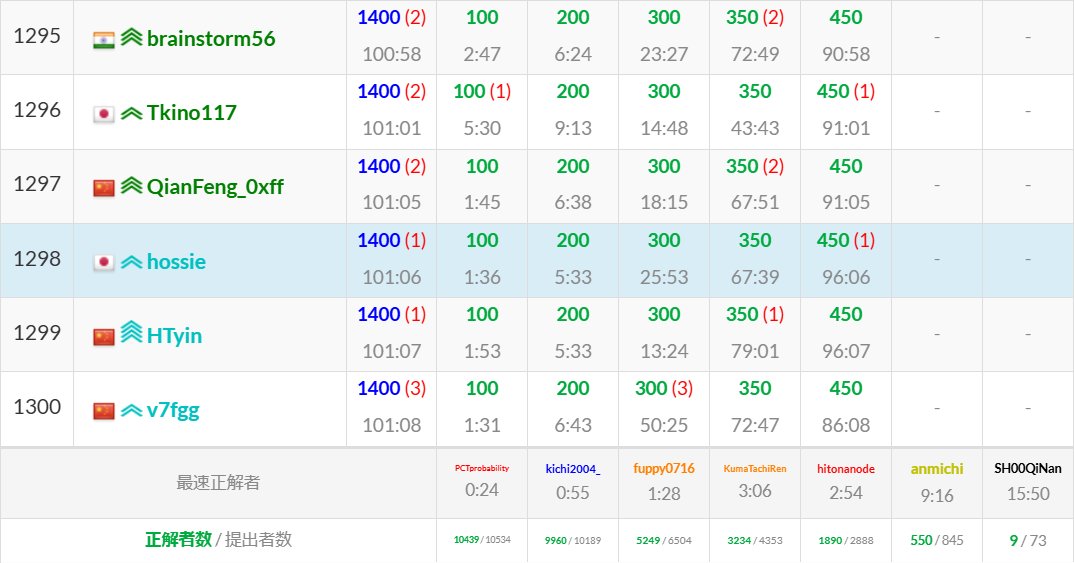The height and width of the screenshot is (563, 1074).
Task: Click hossie submission time 96:06
Action: 846,277
